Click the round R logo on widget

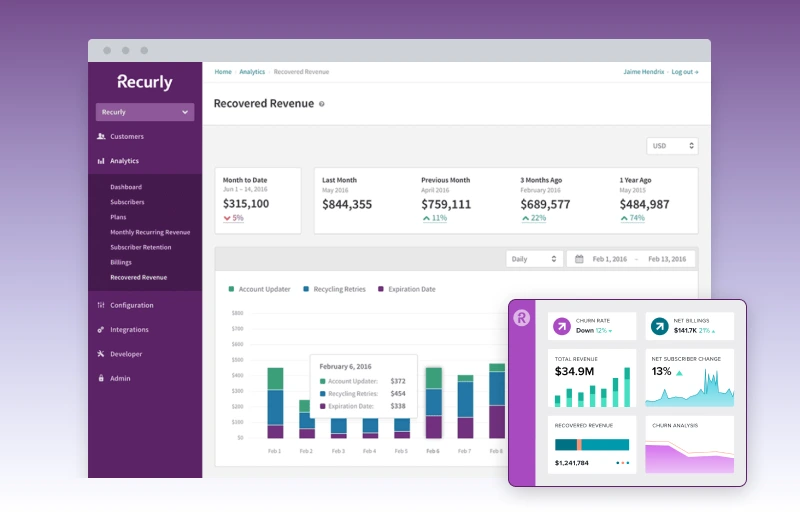521,318
